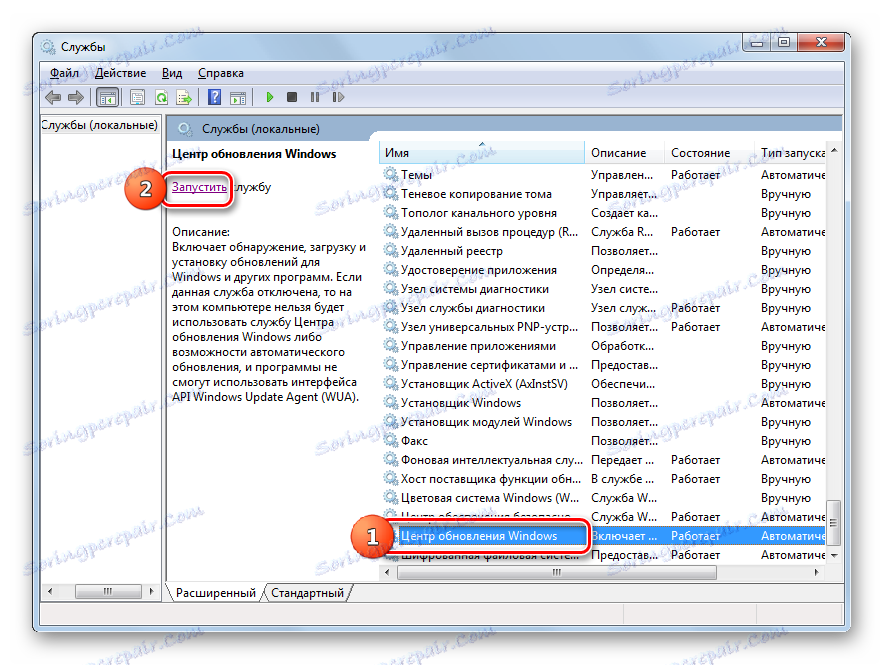This screenshot has height=665, width=884.
Task: Click services list vertical scrollbar down arrow
Action: [834, 556]
